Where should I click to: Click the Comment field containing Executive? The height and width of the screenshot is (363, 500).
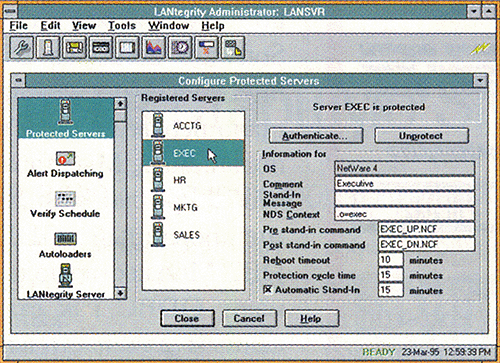coord(404,183)
